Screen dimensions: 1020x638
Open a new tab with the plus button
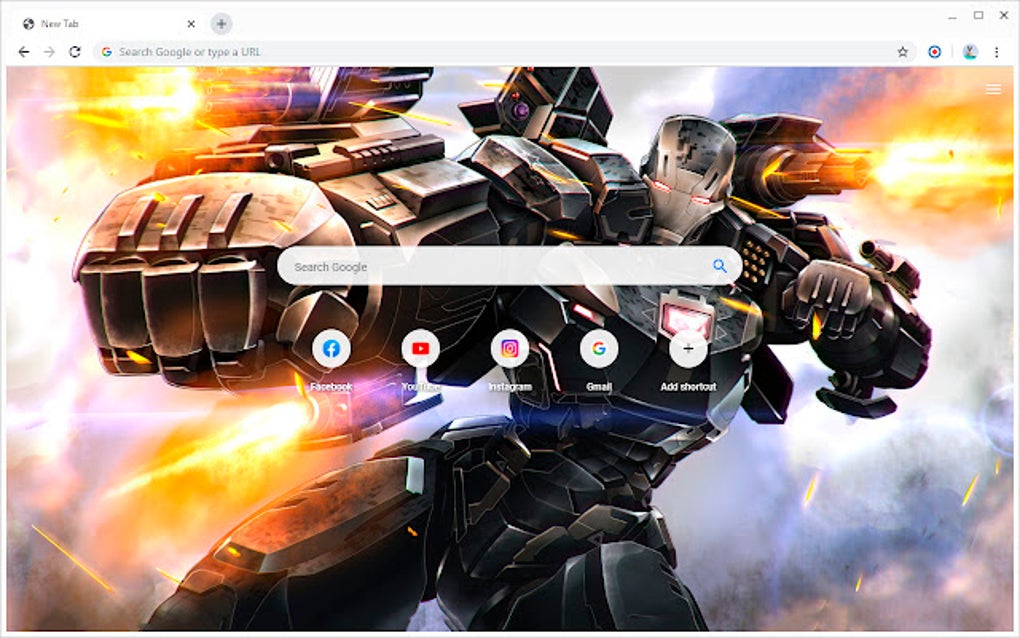pos(220,23)
